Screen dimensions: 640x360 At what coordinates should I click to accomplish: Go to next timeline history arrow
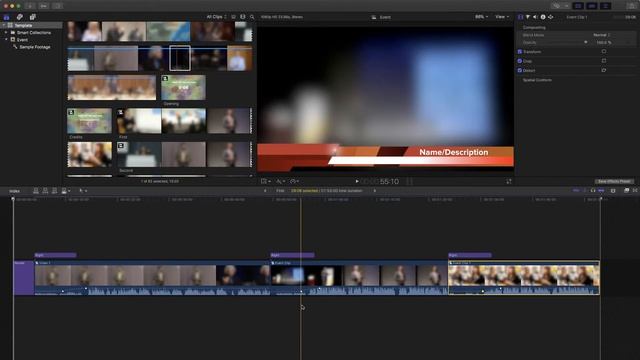click(375, 191)
